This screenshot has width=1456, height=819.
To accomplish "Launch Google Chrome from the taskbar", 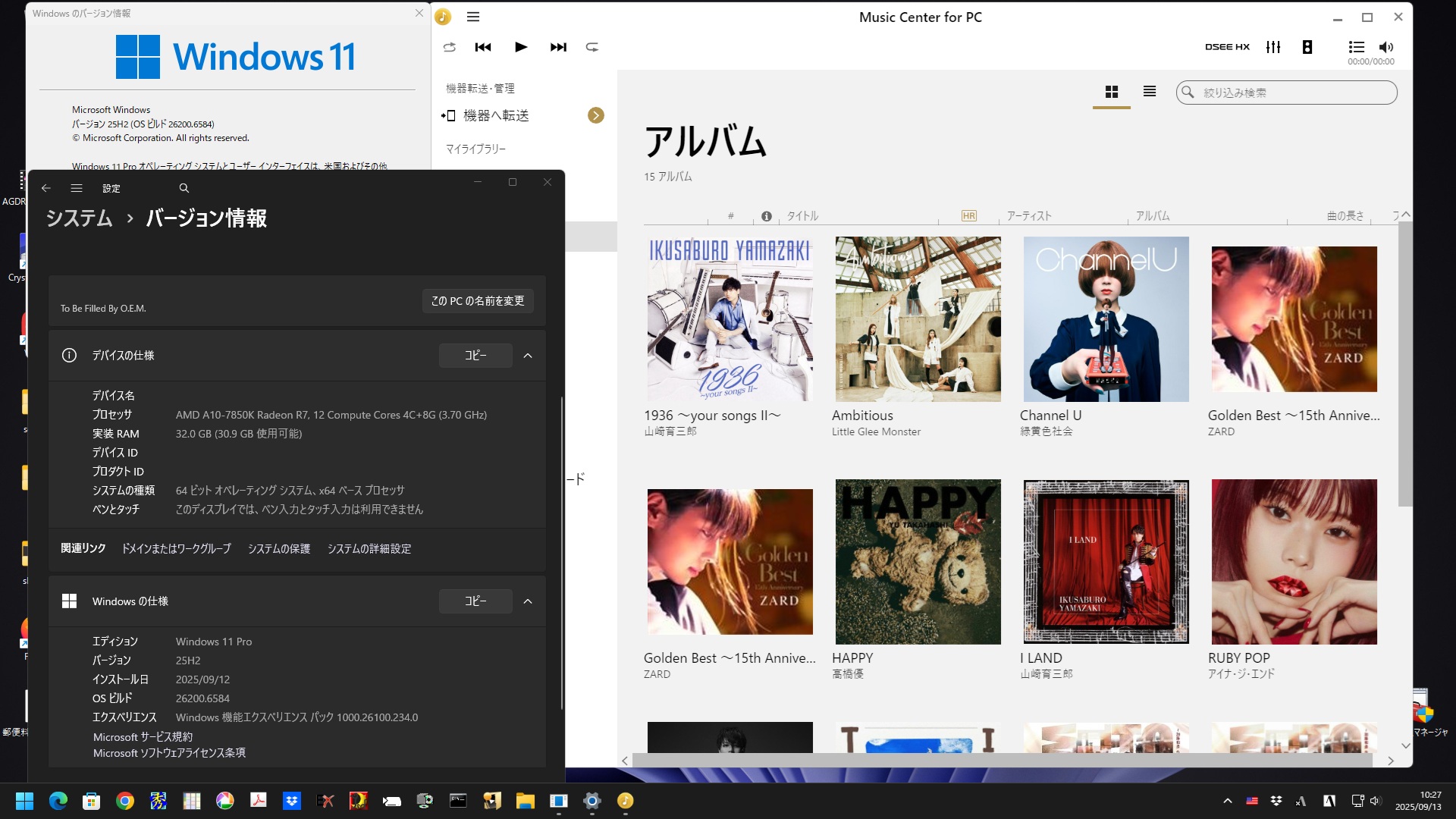I will tap(125, 801).
